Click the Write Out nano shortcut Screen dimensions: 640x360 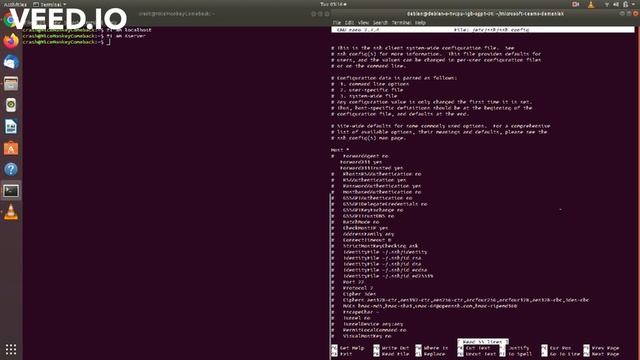pyautogui.click(x=391, y=348)
